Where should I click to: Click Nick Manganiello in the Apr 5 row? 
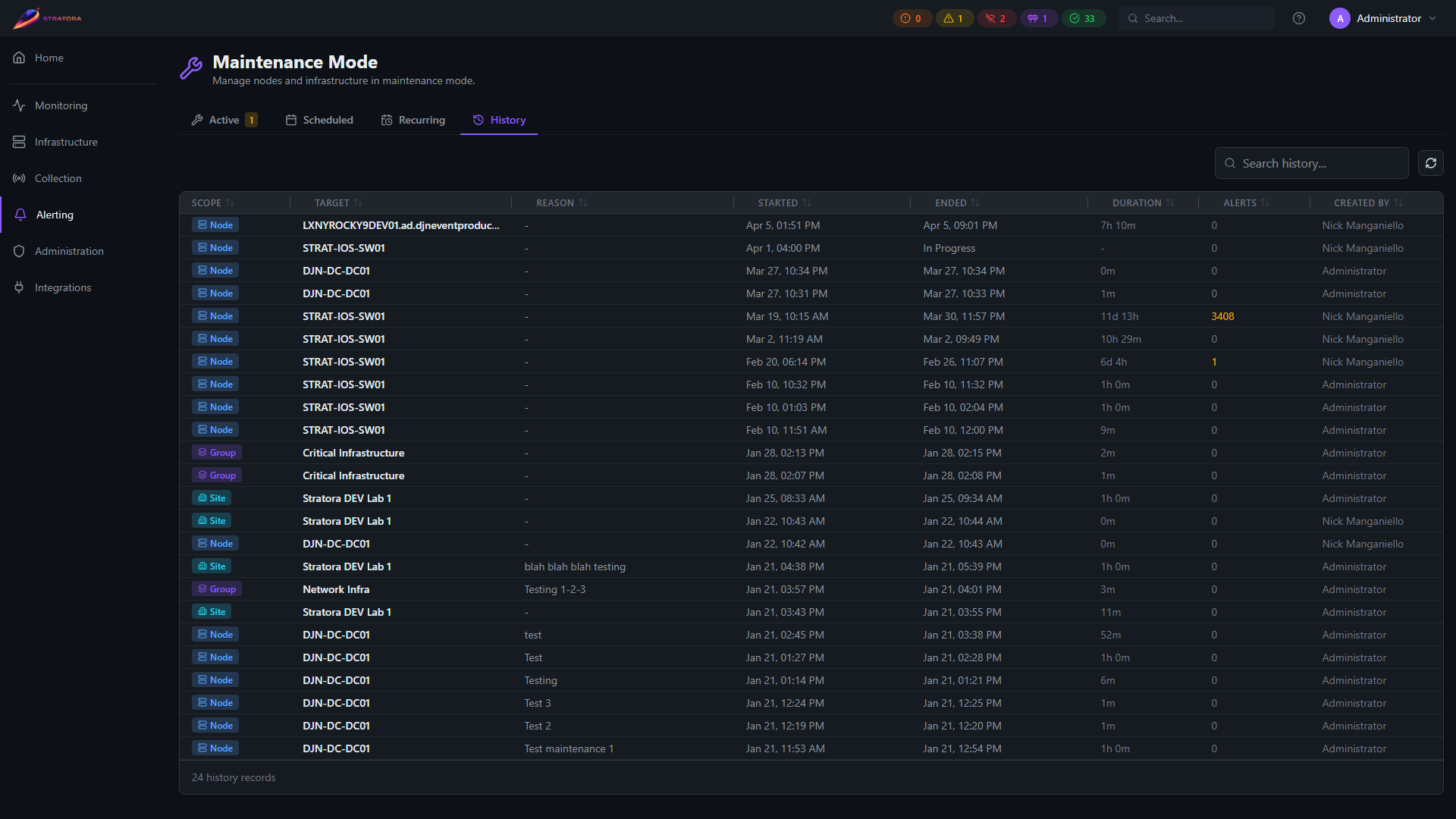point(1363,225)
